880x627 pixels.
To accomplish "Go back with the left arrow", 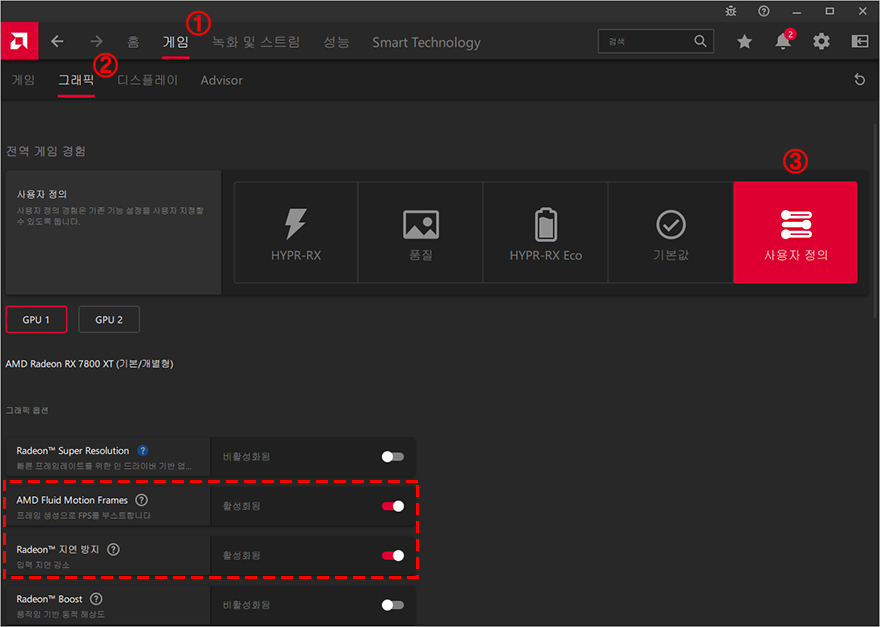I will click(x=57, y=41).
